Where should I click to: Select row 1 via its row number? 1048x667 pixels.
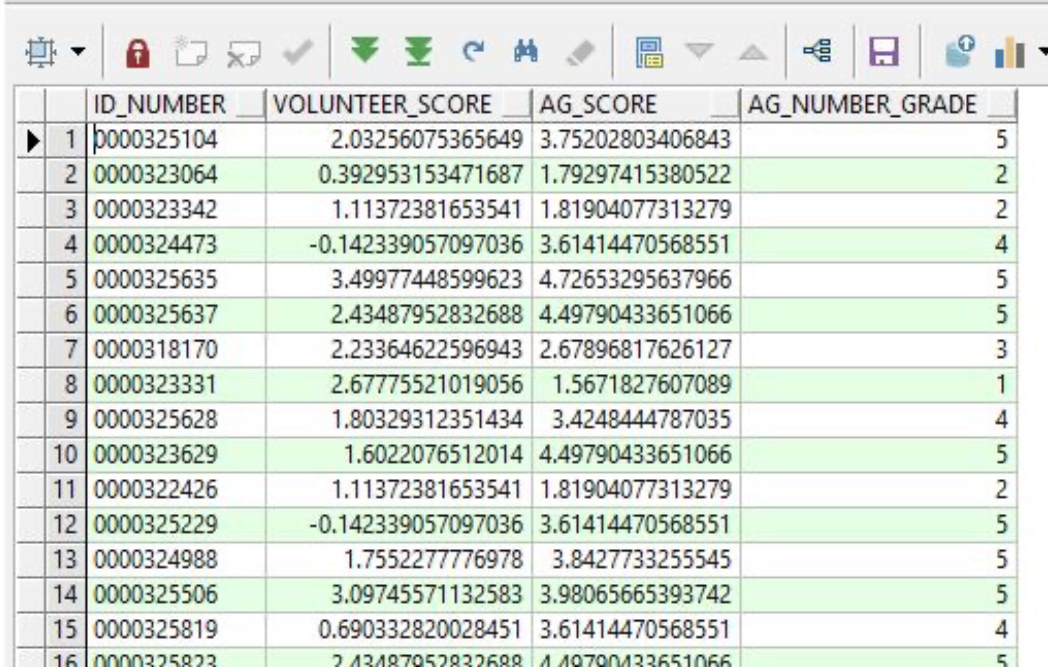66,140
